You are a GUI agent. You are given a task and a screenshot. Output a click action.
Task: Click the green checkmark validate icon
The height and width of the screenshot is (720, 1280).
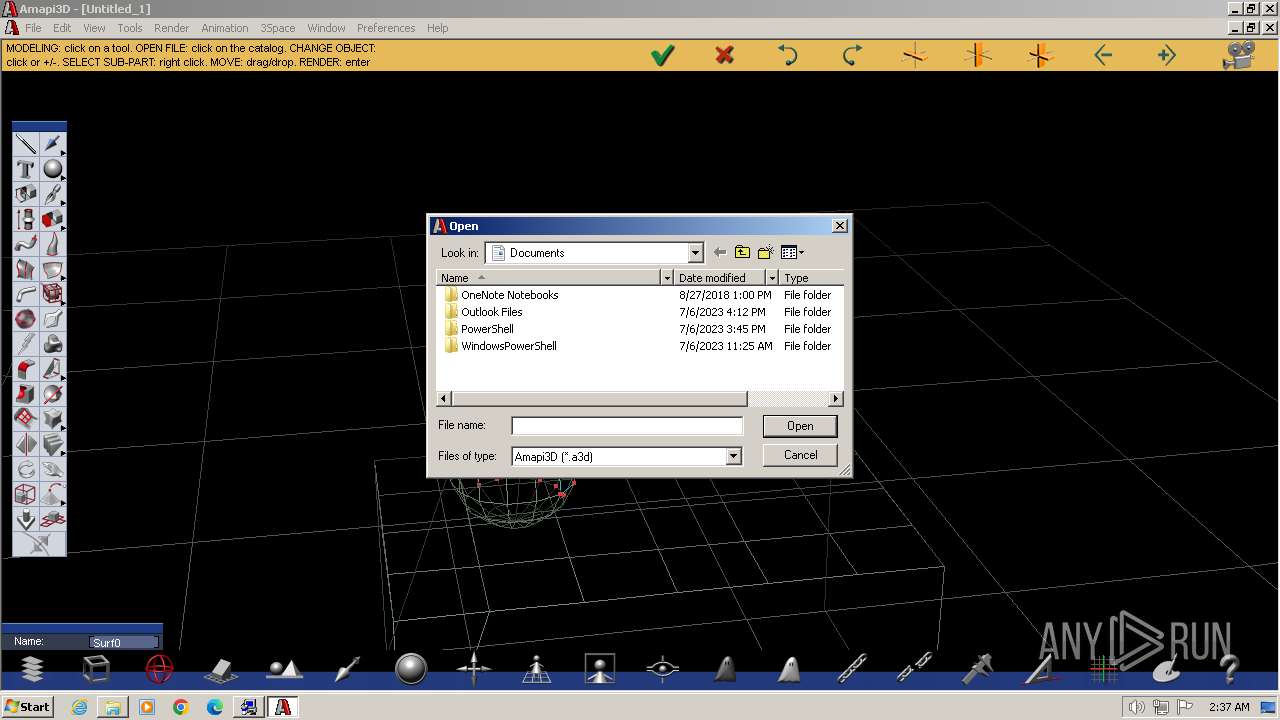click(x=662, y=56)
